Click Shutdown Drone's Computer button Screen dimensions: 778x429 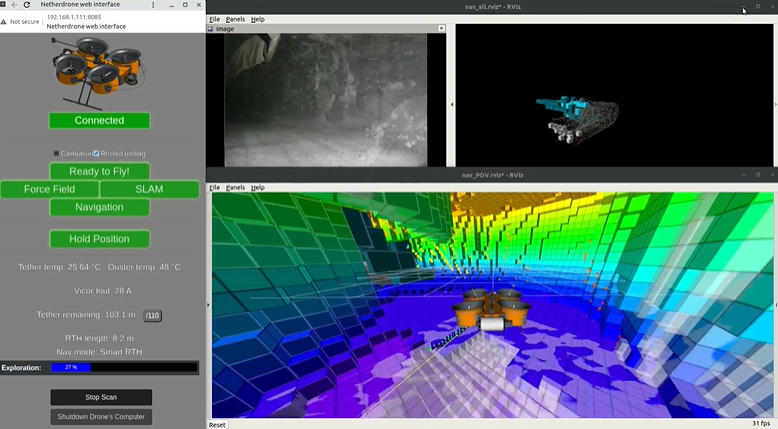[x=101, y=416]
